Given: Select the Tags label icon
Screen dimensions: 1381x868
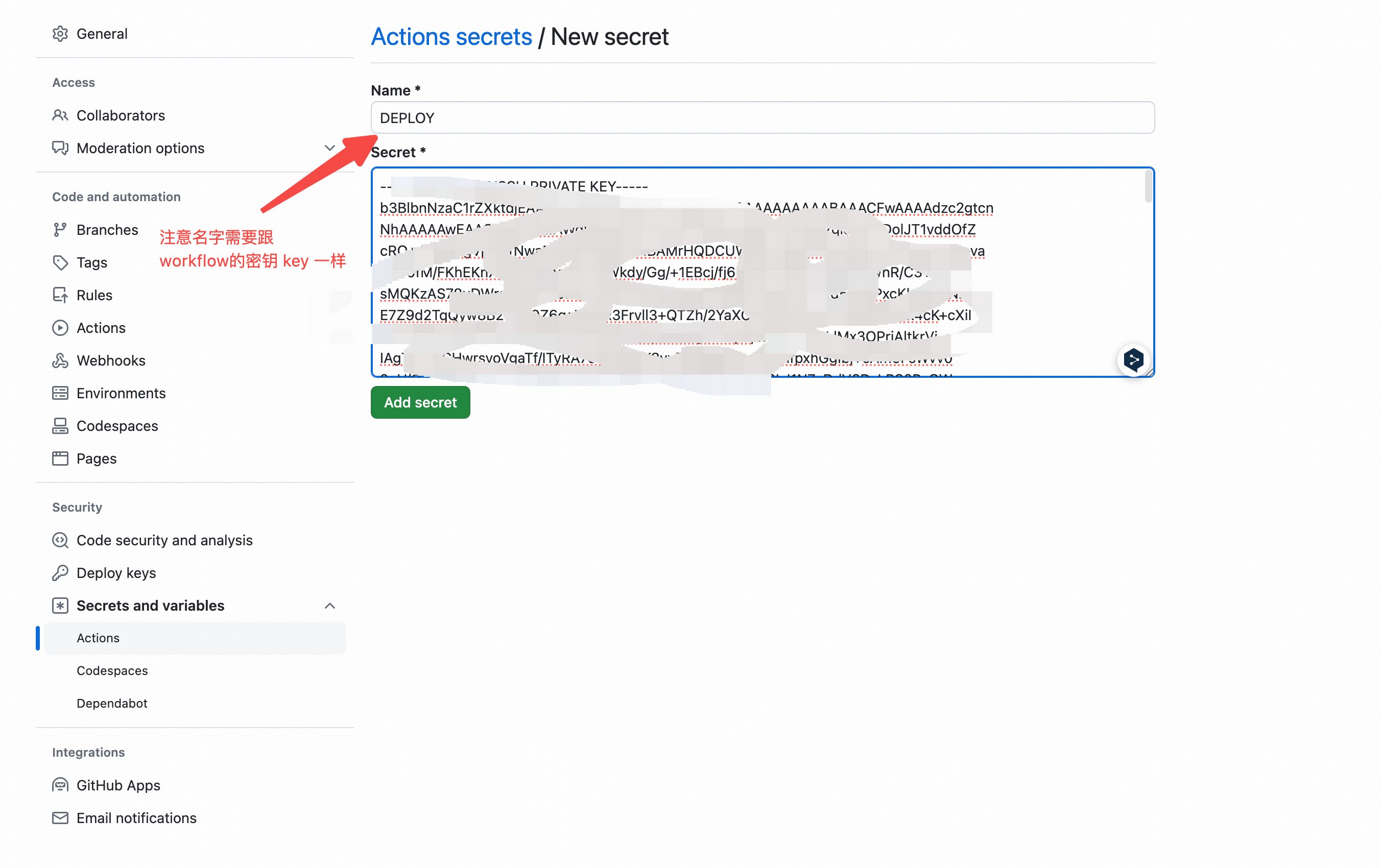Looking at the screenshot, I should 60,262.
